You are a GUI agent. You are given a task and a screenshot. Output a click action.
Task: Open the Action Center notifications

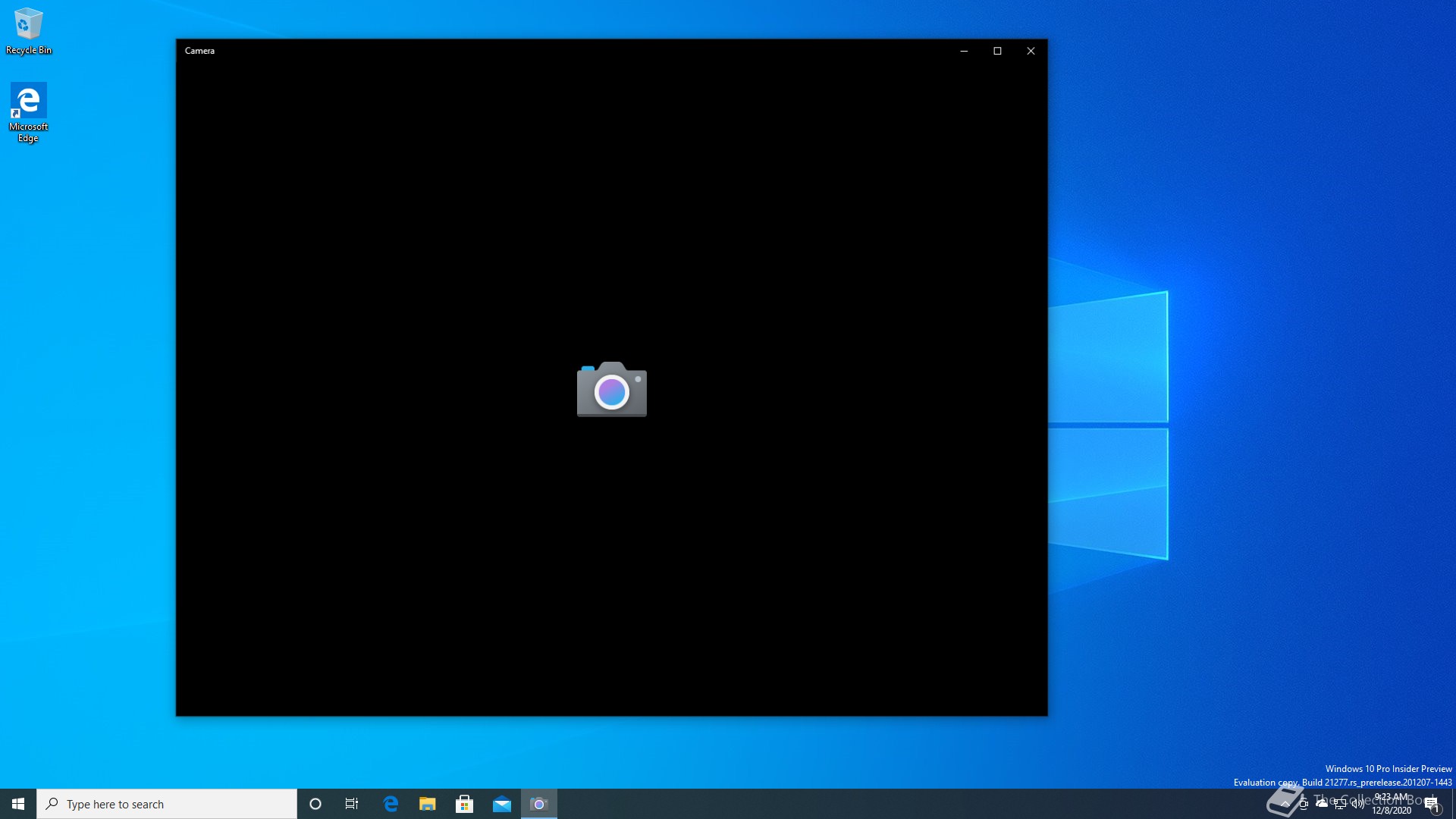[1432, 804]
